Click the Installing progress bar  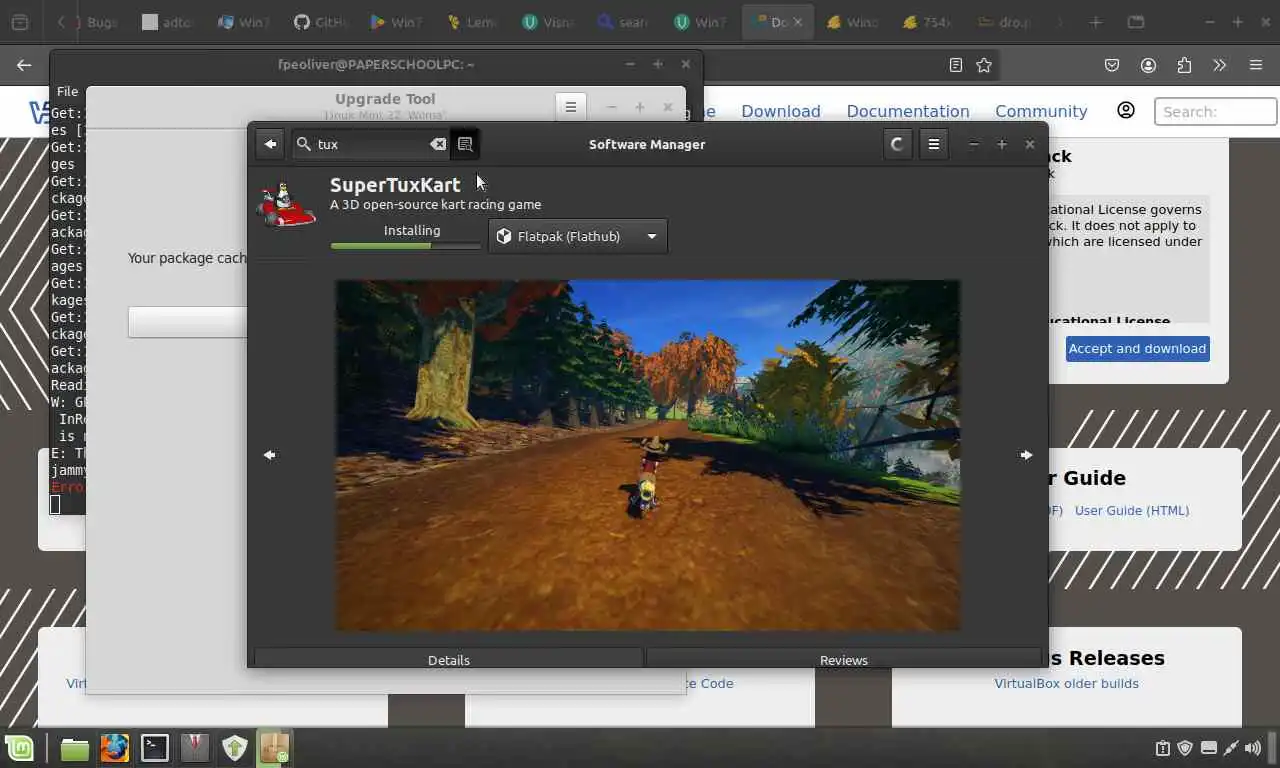pyautogui.click(x=406, y=246)
